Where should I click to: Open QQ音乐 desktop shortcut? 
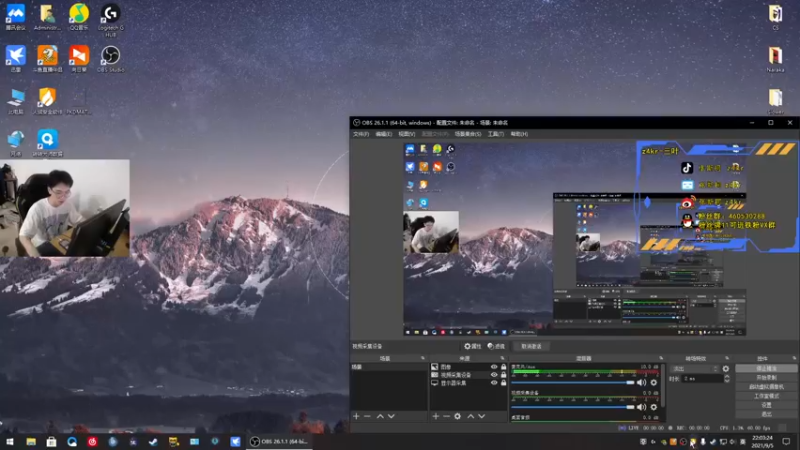[79, 17]
